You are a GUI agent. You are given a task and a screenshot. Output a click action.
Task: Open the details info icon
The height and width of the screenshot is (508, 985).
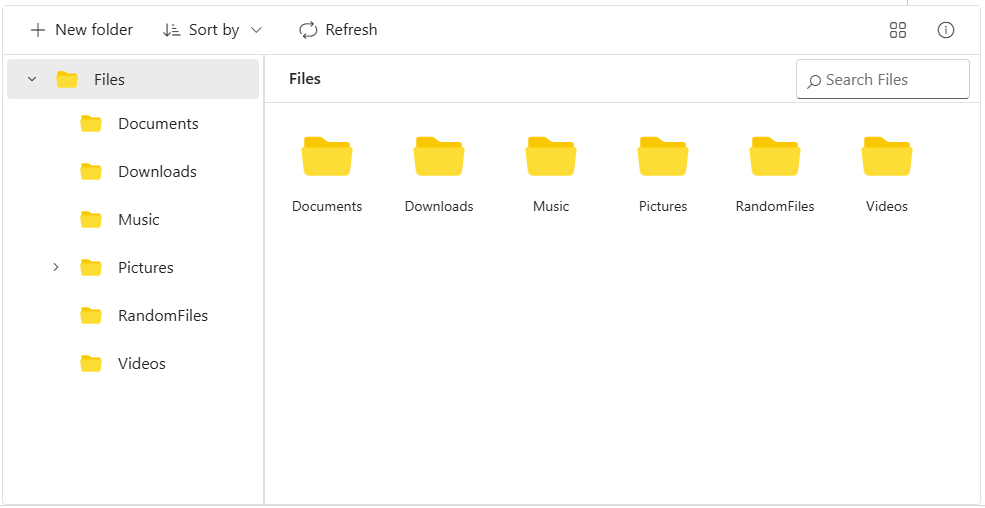click(945, 30)
